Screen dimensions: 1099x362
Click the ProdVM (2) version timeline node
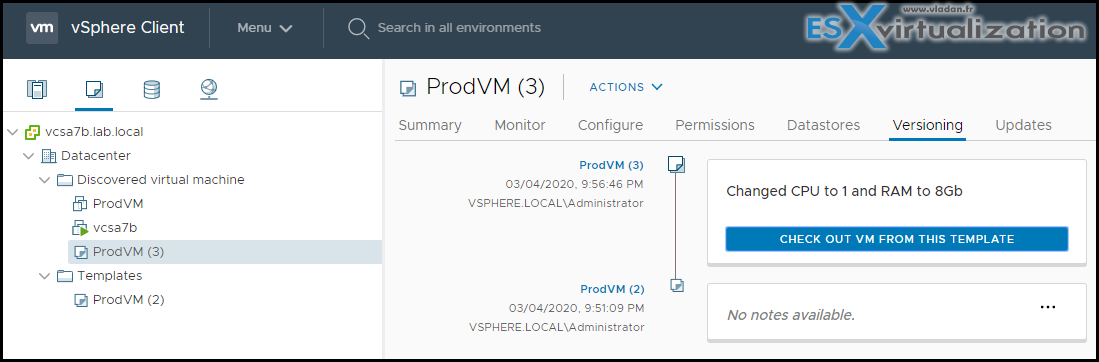[677, 285]
